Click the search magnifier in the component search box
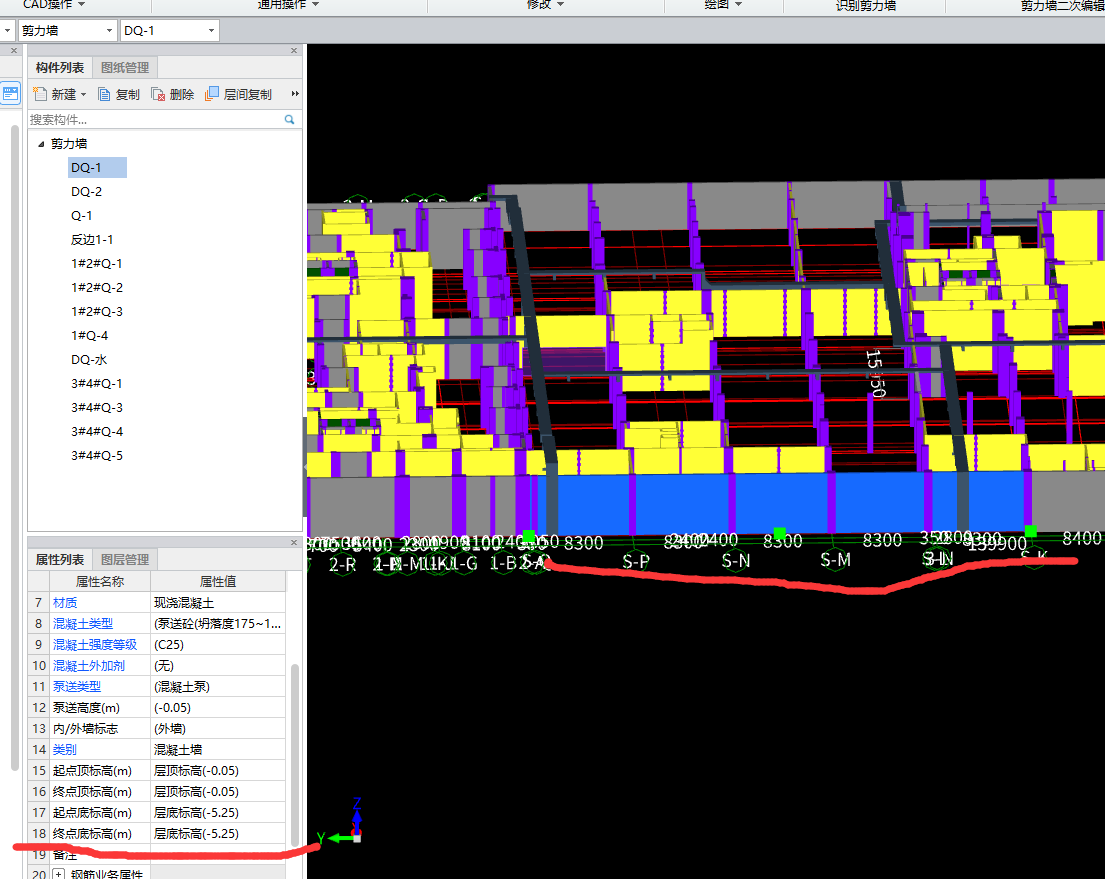 290,119
